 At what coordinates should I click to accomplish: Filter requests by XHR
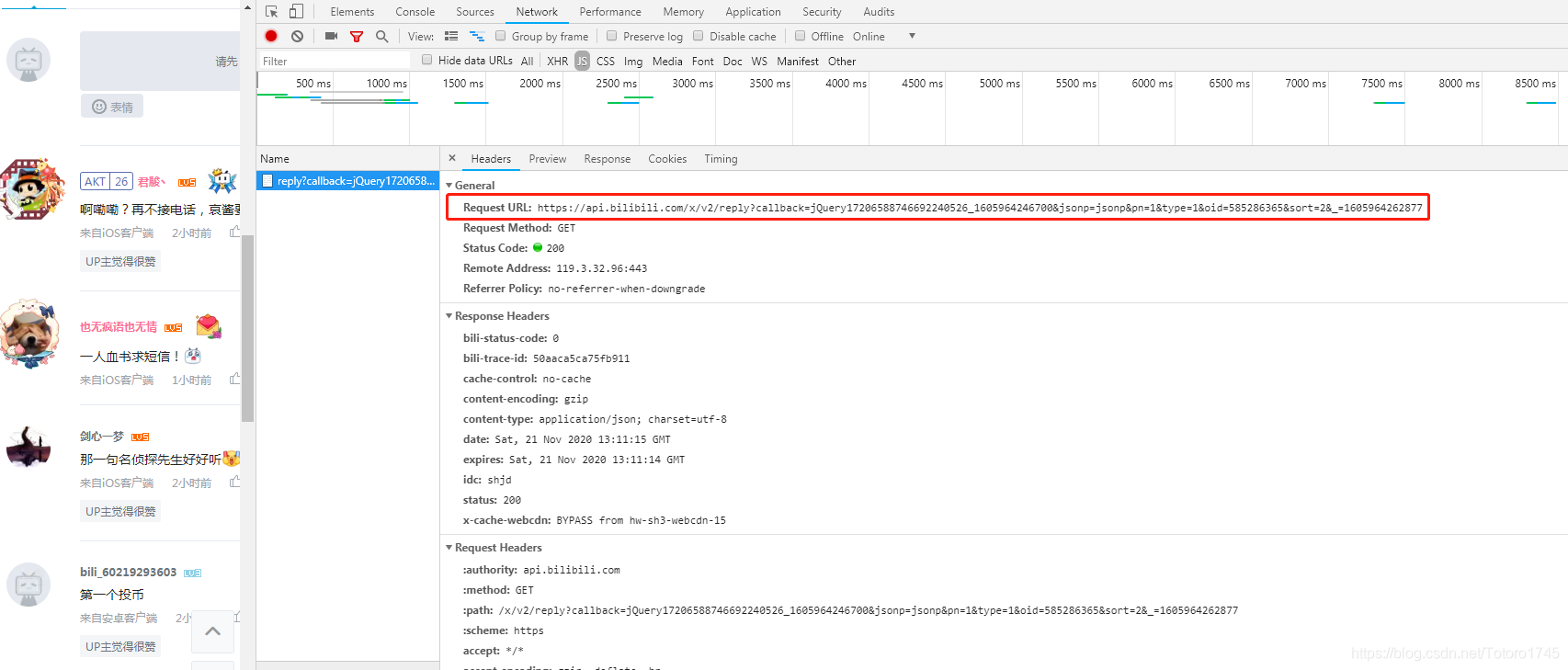pyautogui.click(x=558, y=61)
